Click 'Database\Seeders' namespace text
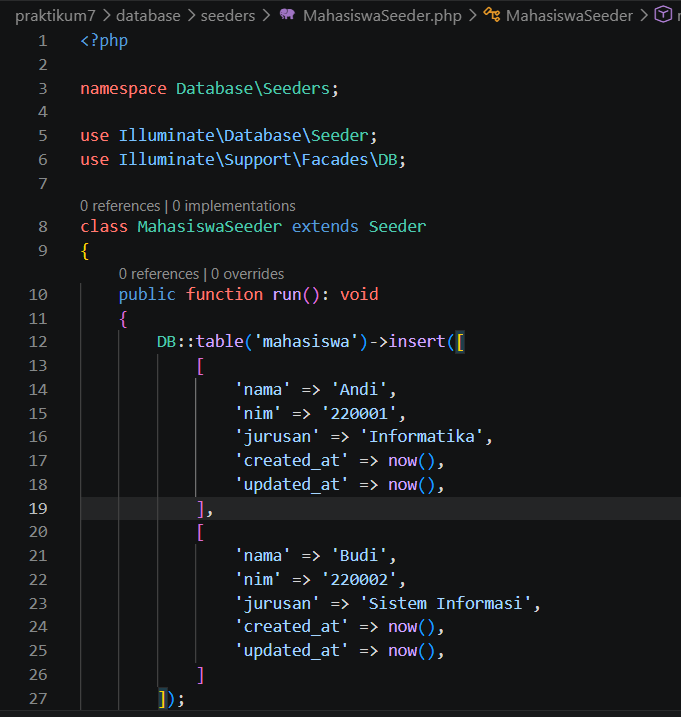This screenshot has width=681, height=717. 253,88
